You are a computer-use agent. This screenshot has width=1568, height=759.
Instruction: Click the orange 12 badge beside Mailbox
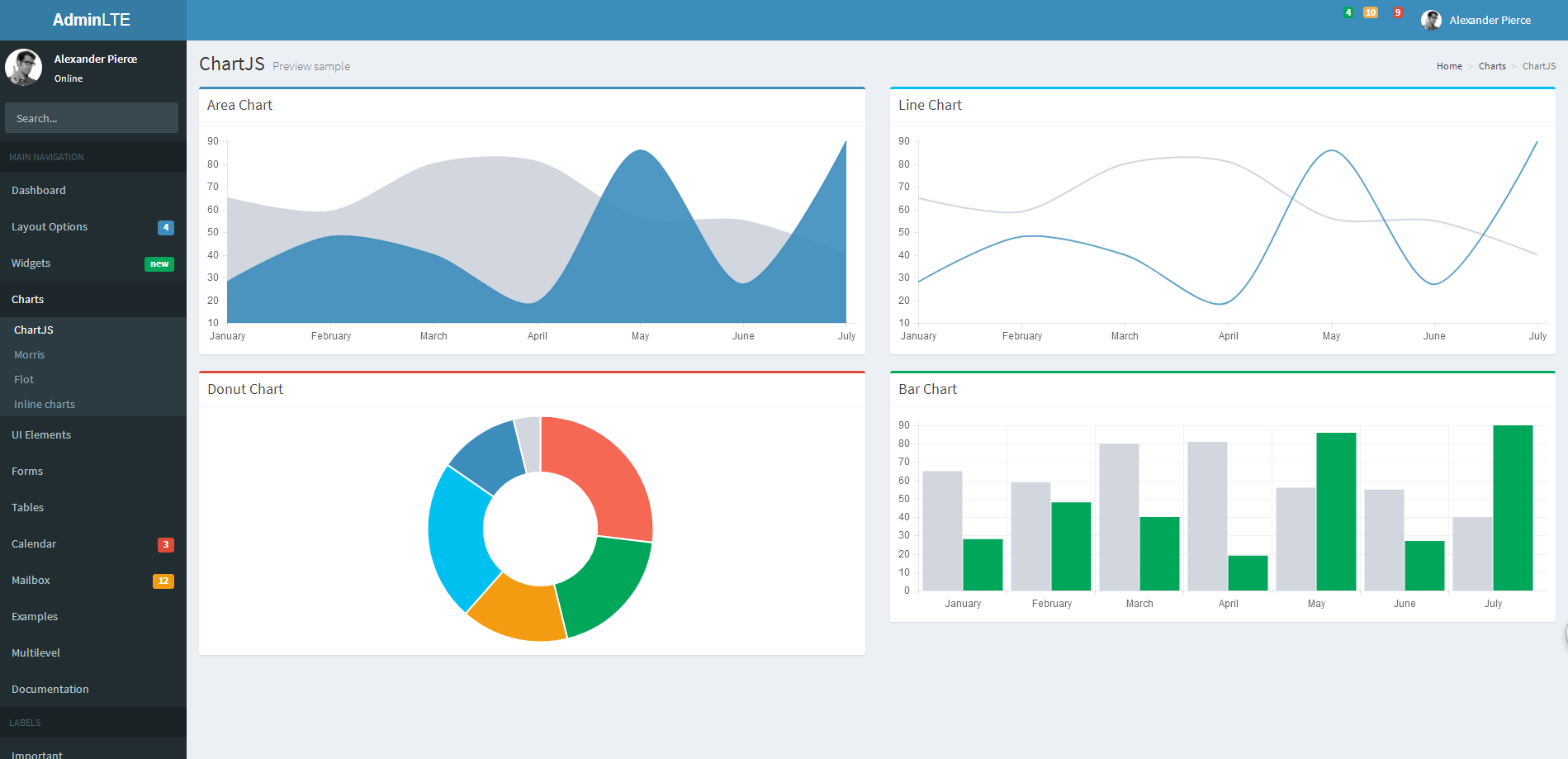pyautogui.click(x=163, y=581)
